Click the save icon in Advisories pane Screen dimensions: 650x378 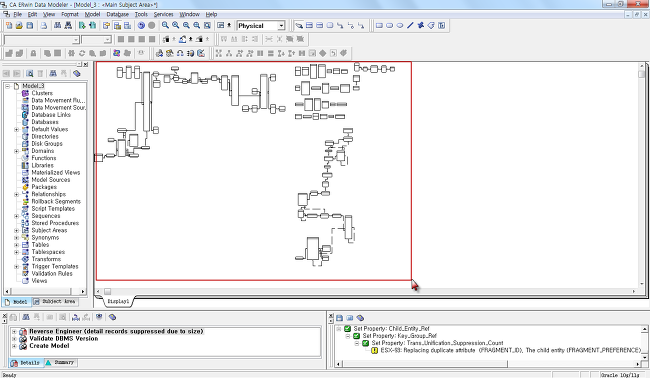tap(340, 318)
